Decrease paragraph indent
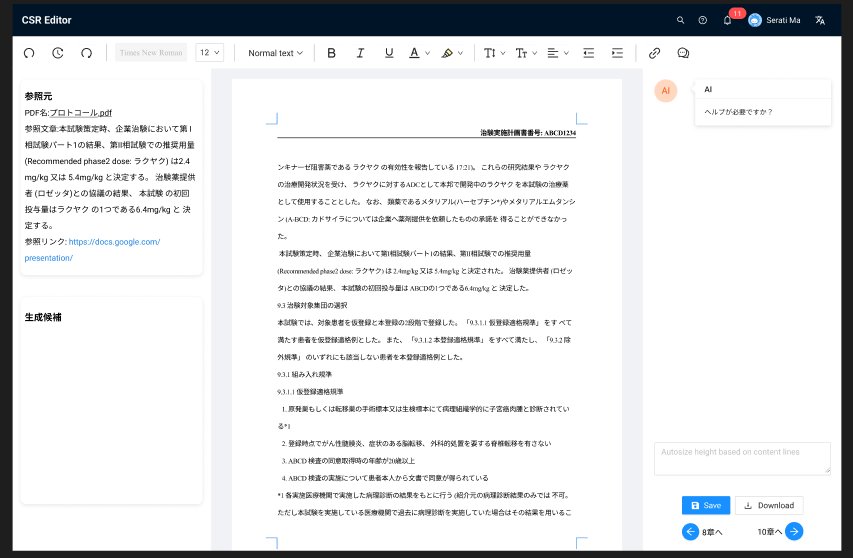Screen dimensions: 853x558 click(x=589, y=53)
